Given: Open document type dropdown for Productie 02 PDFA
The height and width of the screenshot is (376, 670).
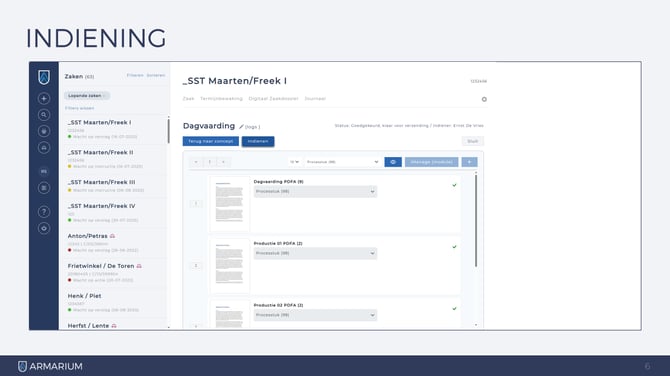Looking at the screenshot, I should (x=315, y=315).
